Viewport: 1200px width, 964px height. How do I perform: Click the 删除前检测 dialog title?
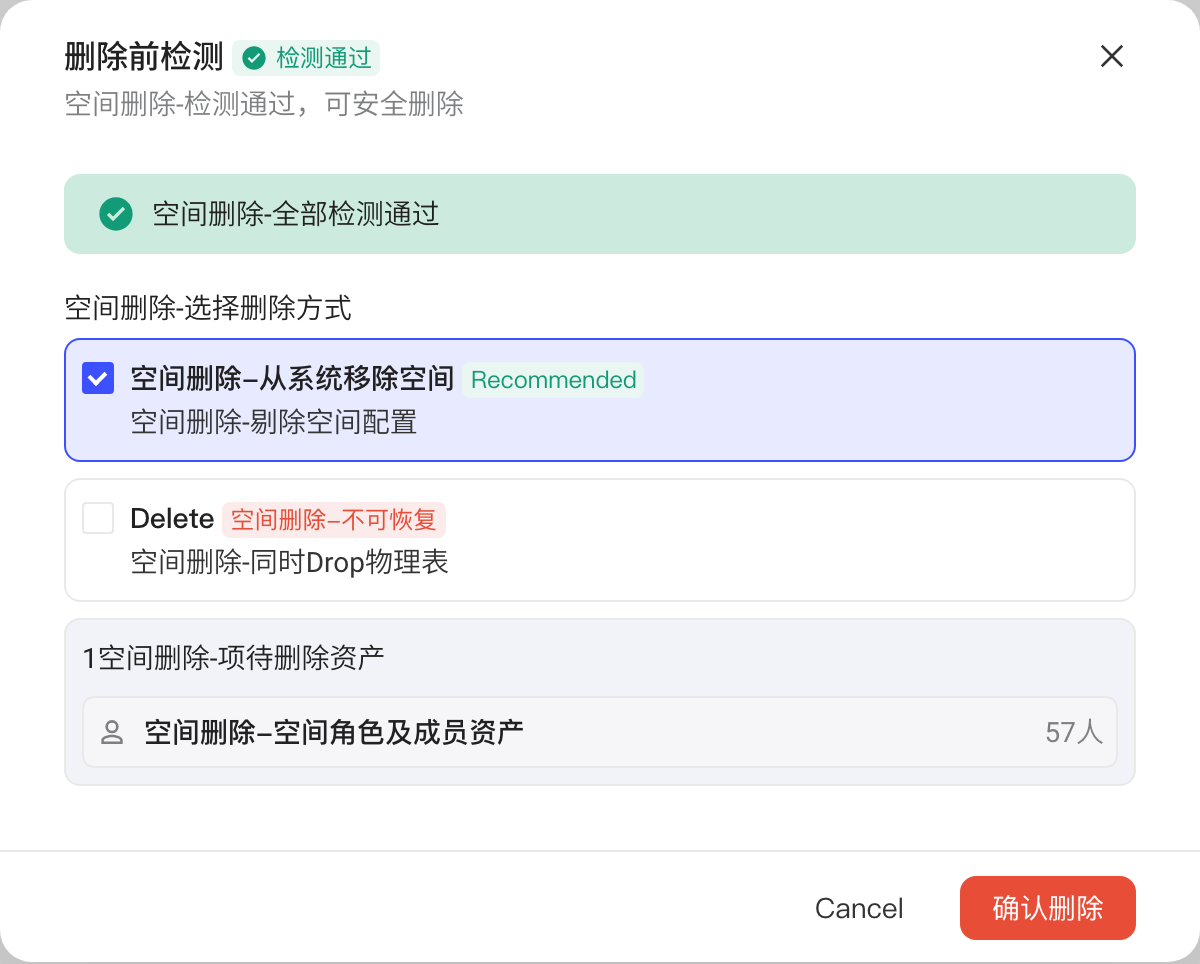point(143,57)
